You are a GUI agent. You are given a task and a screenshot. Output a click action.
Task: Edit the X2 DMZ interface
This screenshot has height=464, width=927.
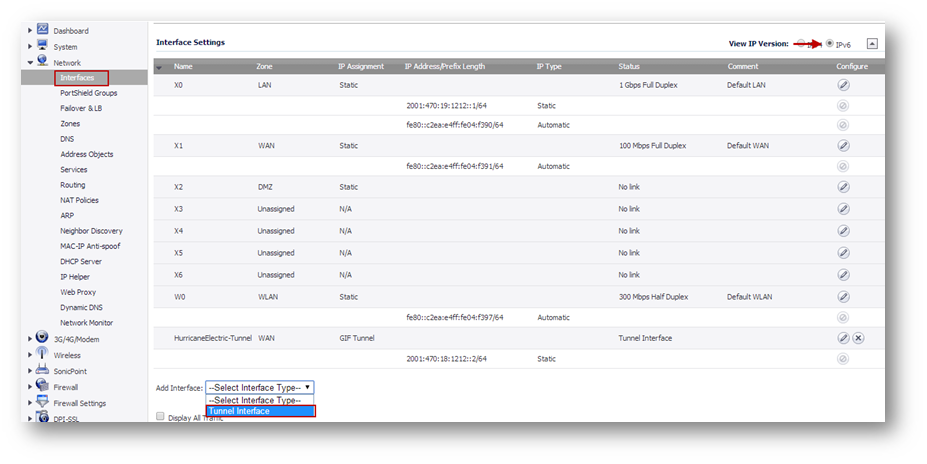coord(842,187)
